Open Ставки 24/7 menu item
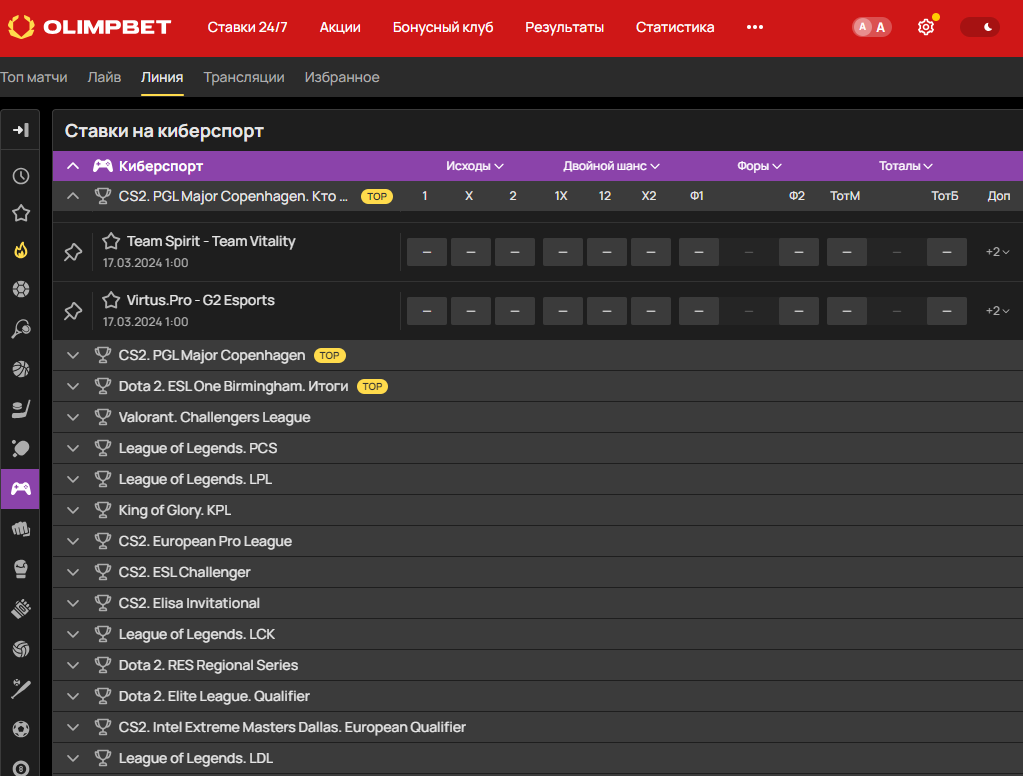Viewport: 1023px width, 776px height. coord(247,27)
